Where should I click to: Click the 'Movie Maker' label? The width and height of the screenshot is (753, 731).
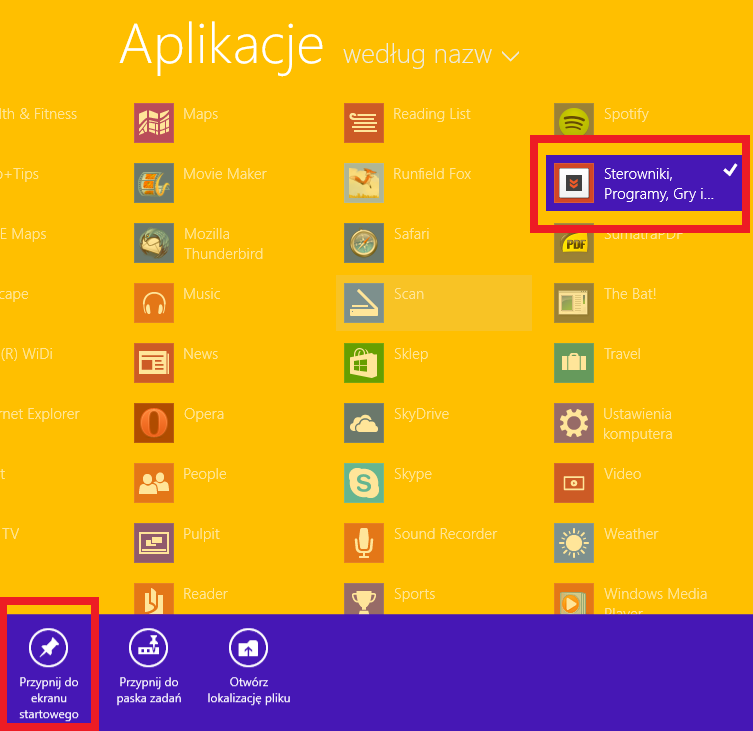click(225, 174)
